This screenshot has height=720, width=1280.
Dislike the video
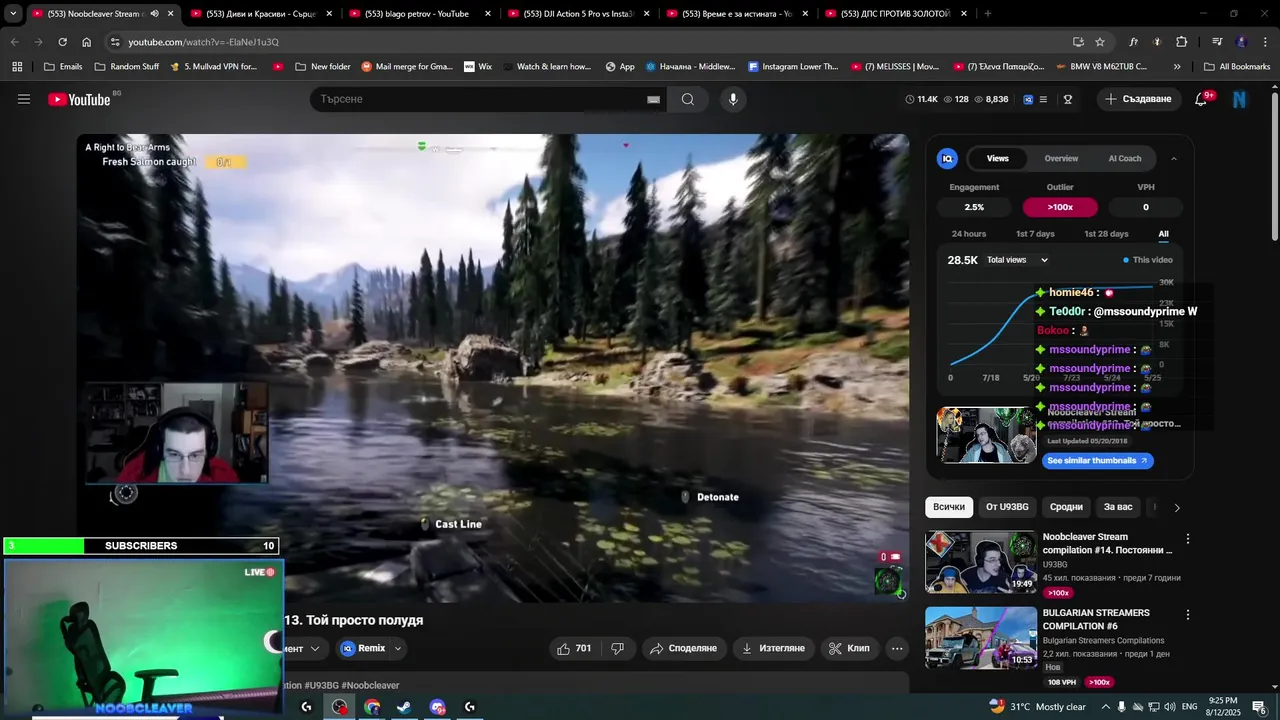pyautogui.click(x=617, y=648)
